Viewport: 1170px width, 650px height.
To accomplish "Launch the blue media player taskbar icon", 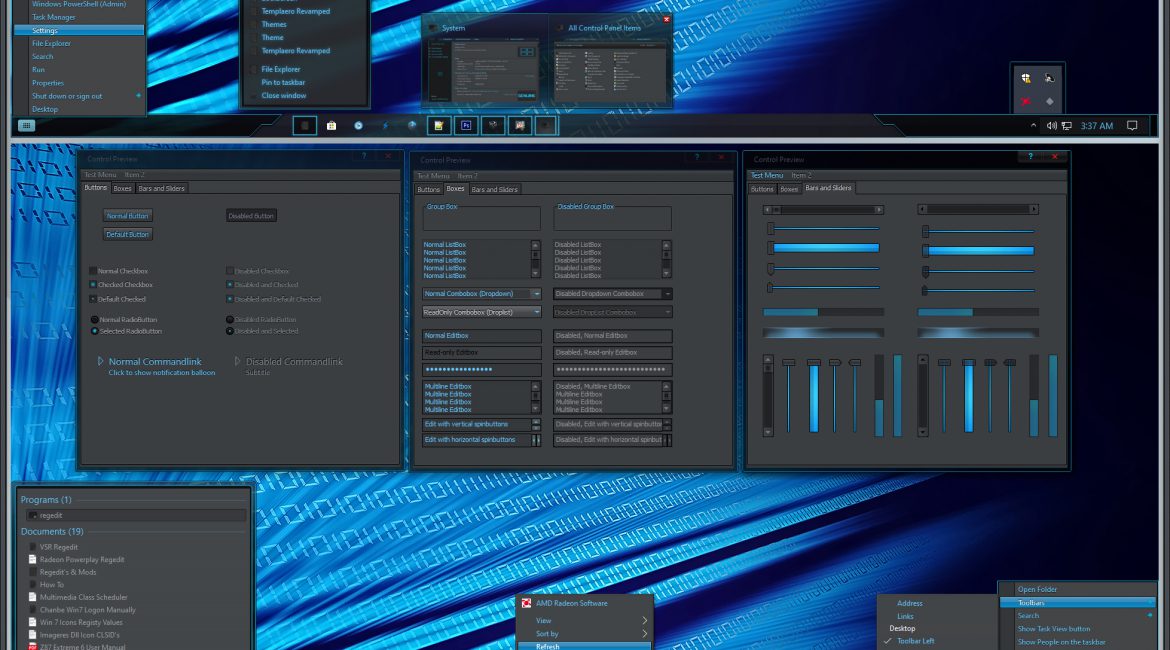I will click(x=358, y=125).
